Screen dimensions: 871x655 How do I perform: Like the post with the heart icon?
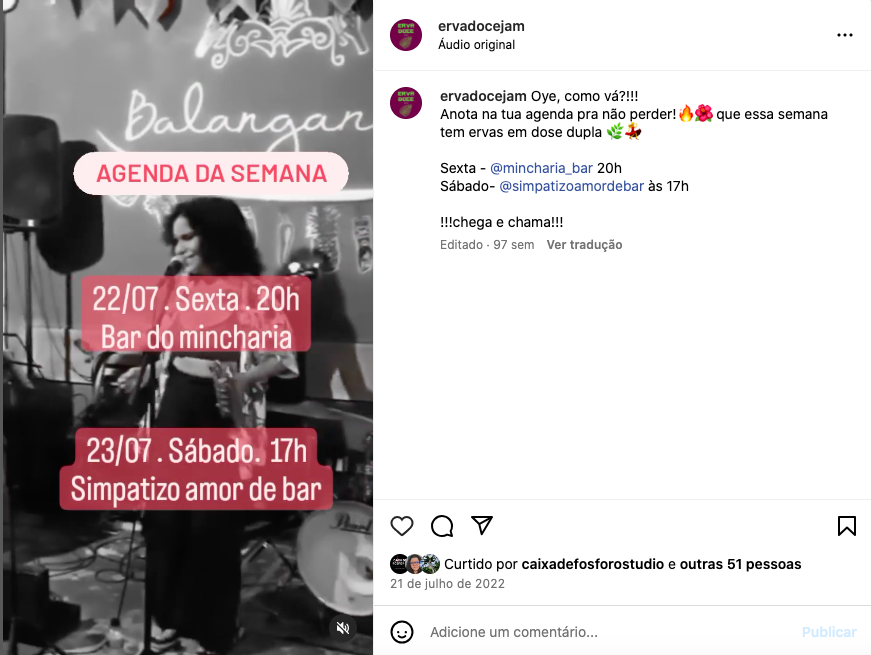click(x=402, y=526)
